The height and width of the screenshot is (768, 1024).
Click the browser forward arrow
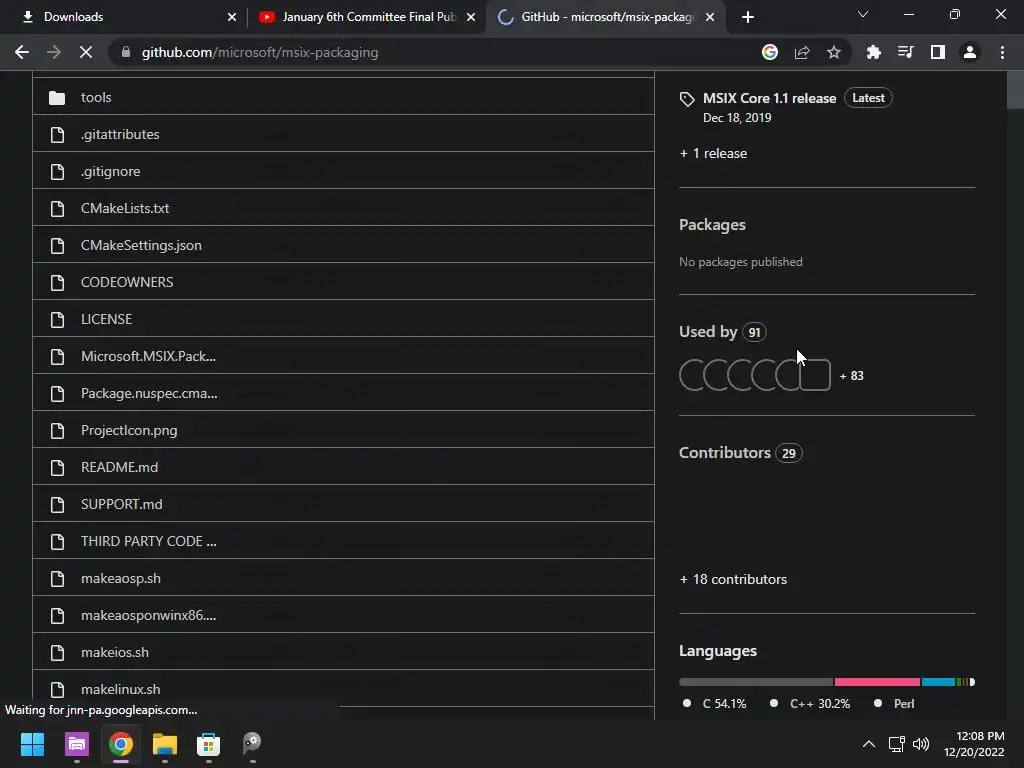pos(54,52)
